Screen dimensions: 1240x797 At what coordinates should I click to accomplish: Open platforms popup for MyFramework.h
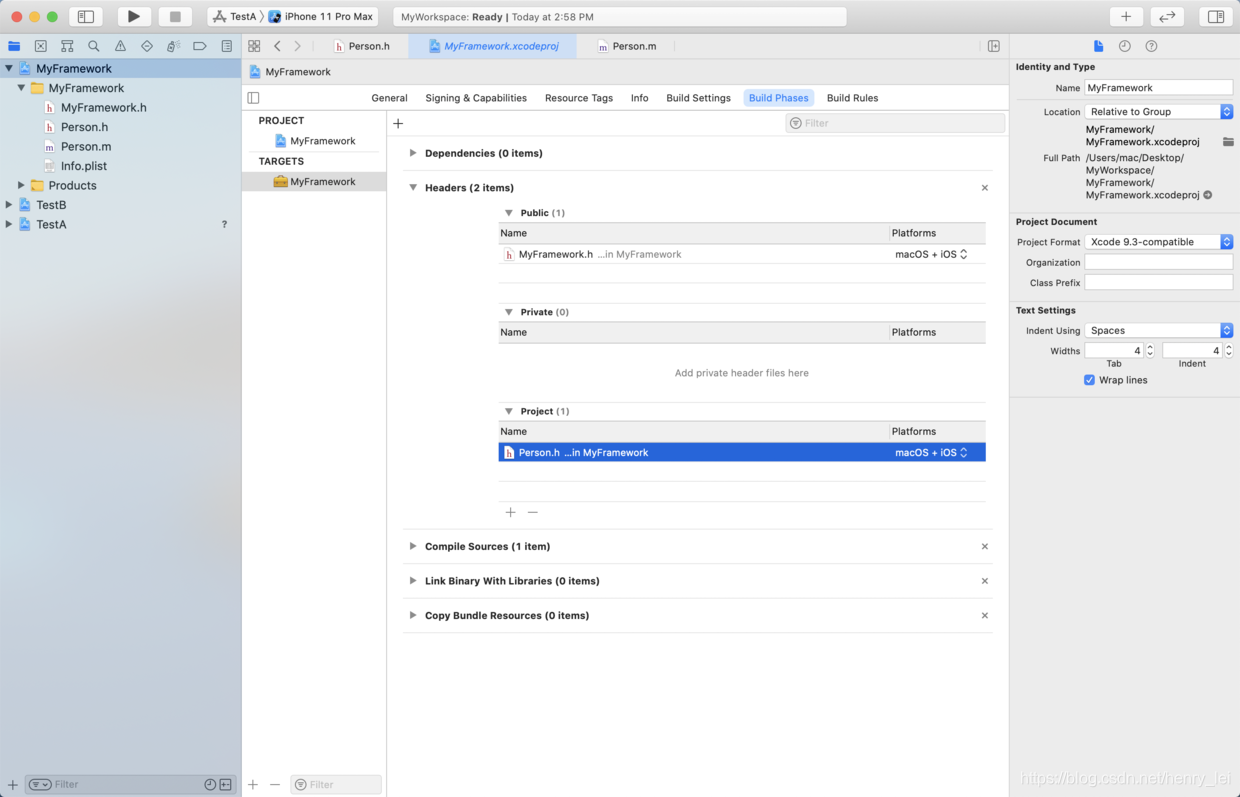tap(932, 254)
